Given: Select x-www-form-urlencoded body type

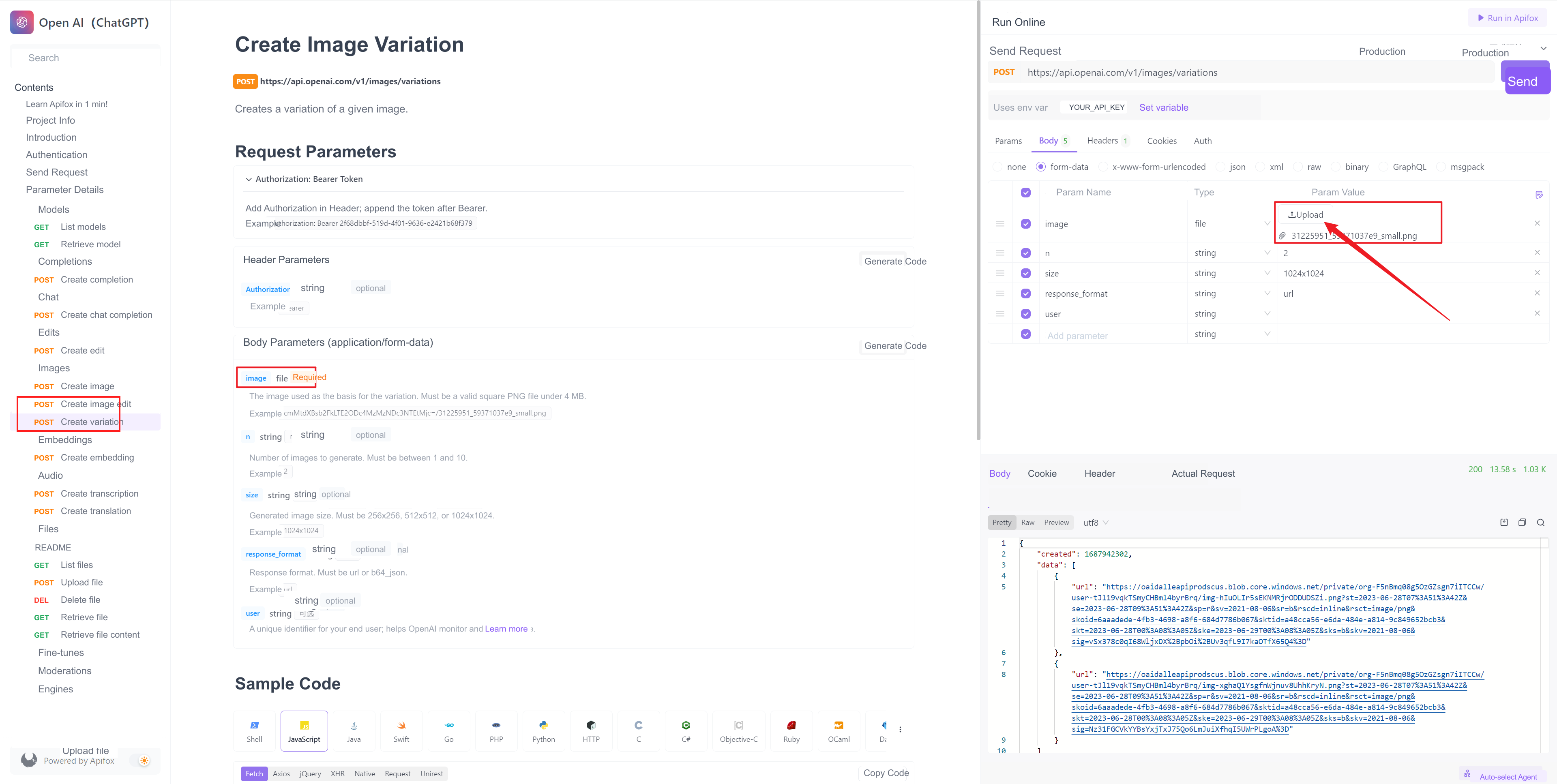Looking at the screenshot, I should coord(1103,167).
